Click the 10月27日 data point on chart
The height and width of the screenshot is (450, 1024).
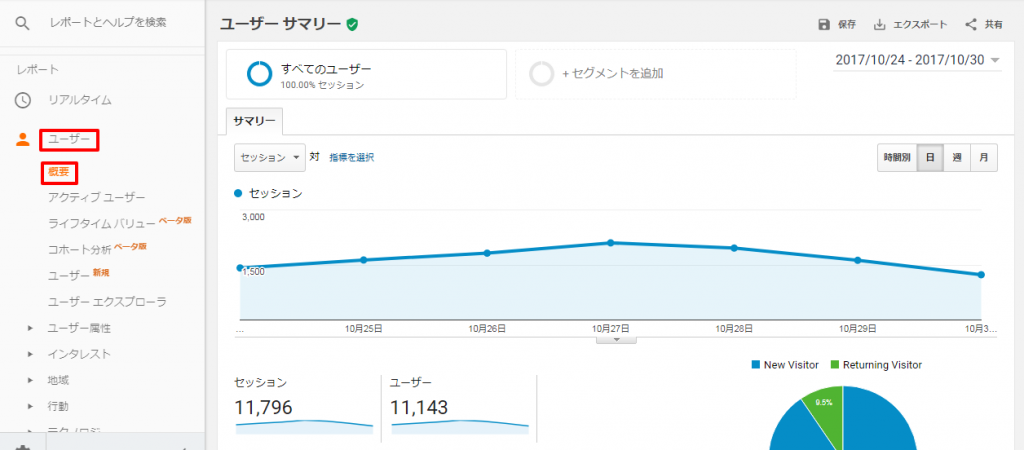(611, 242)
